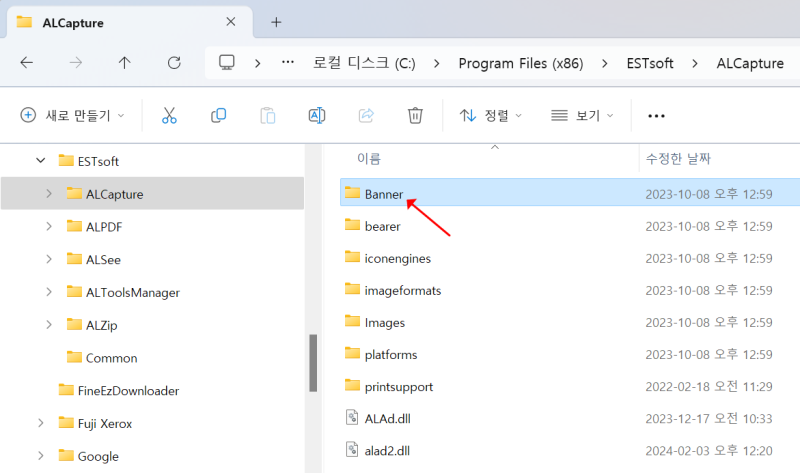Navigate to Program Files (x86) breadcrumb
This screenshot has width=800, height=473.
(521, 63)
